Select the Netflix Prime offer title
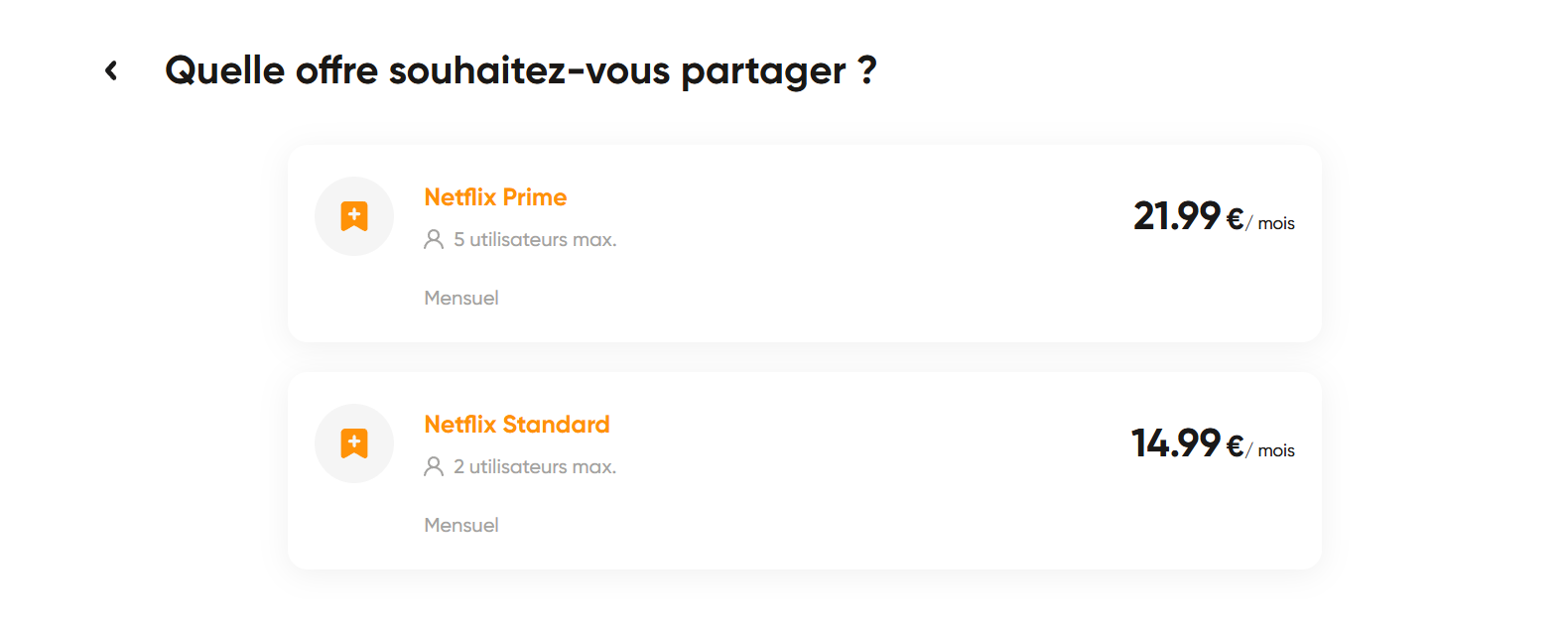The width and height of the screenshot is (1568, 629). [495, 197]
